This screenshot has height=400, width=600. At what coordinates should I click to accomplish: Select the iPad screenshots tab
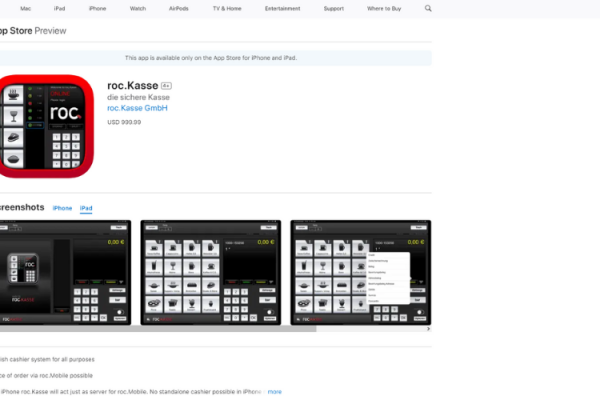(x=86, y=208)
